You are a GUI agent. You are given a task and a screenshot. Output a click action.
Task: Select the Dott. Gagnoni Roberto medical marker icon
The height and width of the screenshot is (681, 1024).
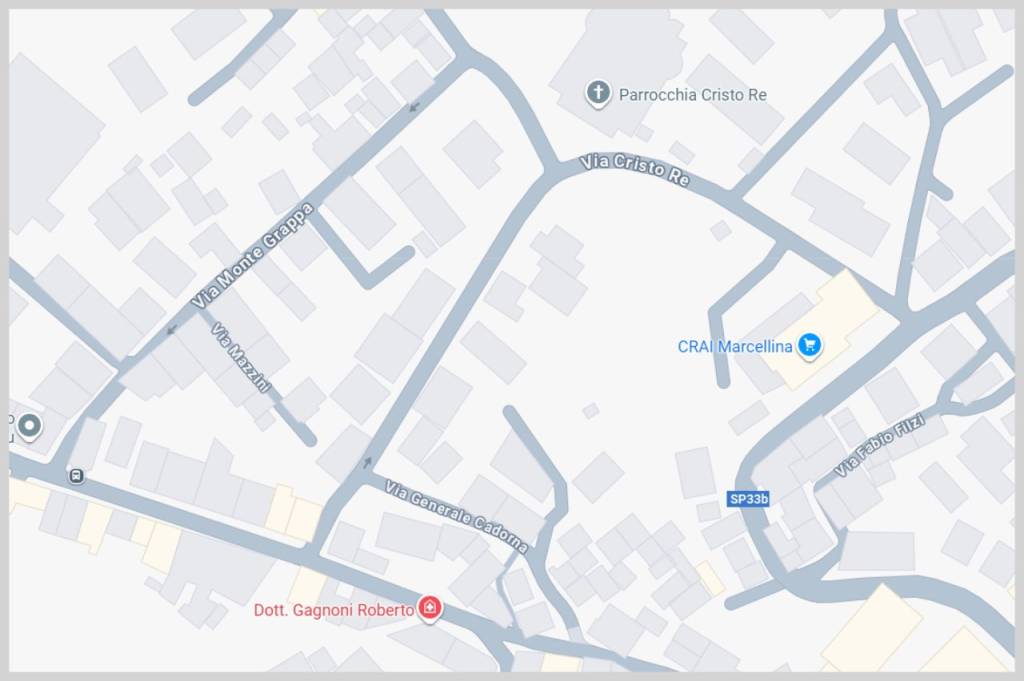coord(429,609)
